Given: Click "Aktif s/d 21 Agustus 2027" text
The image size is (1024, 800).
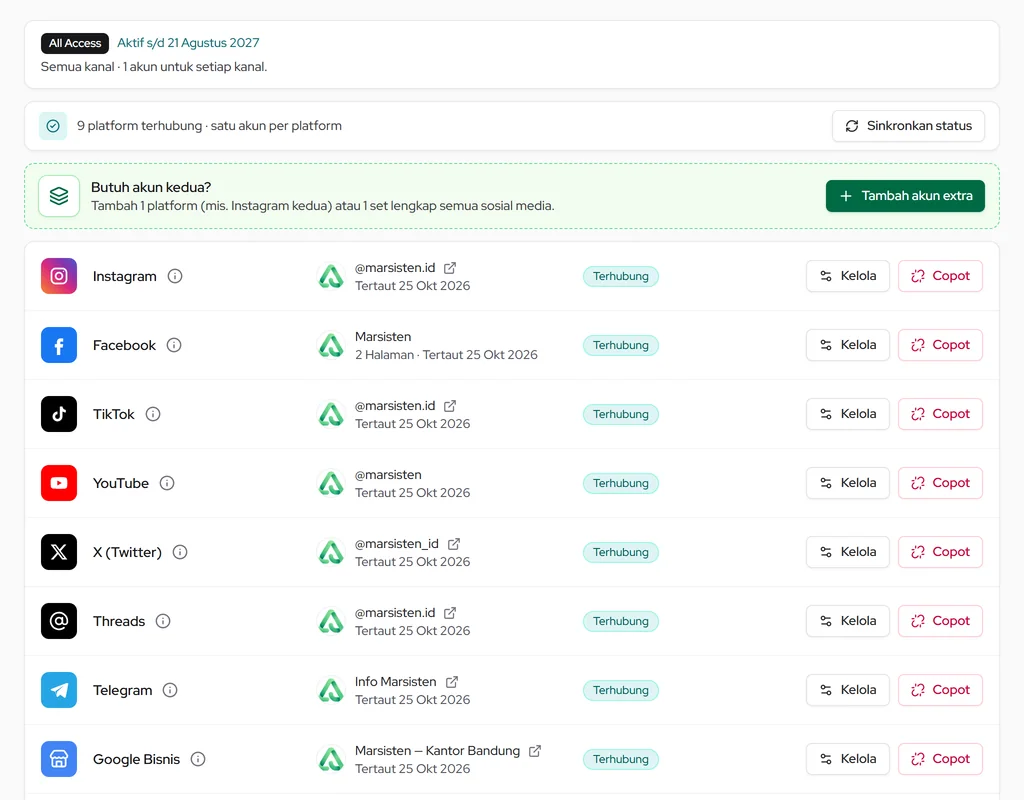Looking at the screenshot, I should coord(188,43).
